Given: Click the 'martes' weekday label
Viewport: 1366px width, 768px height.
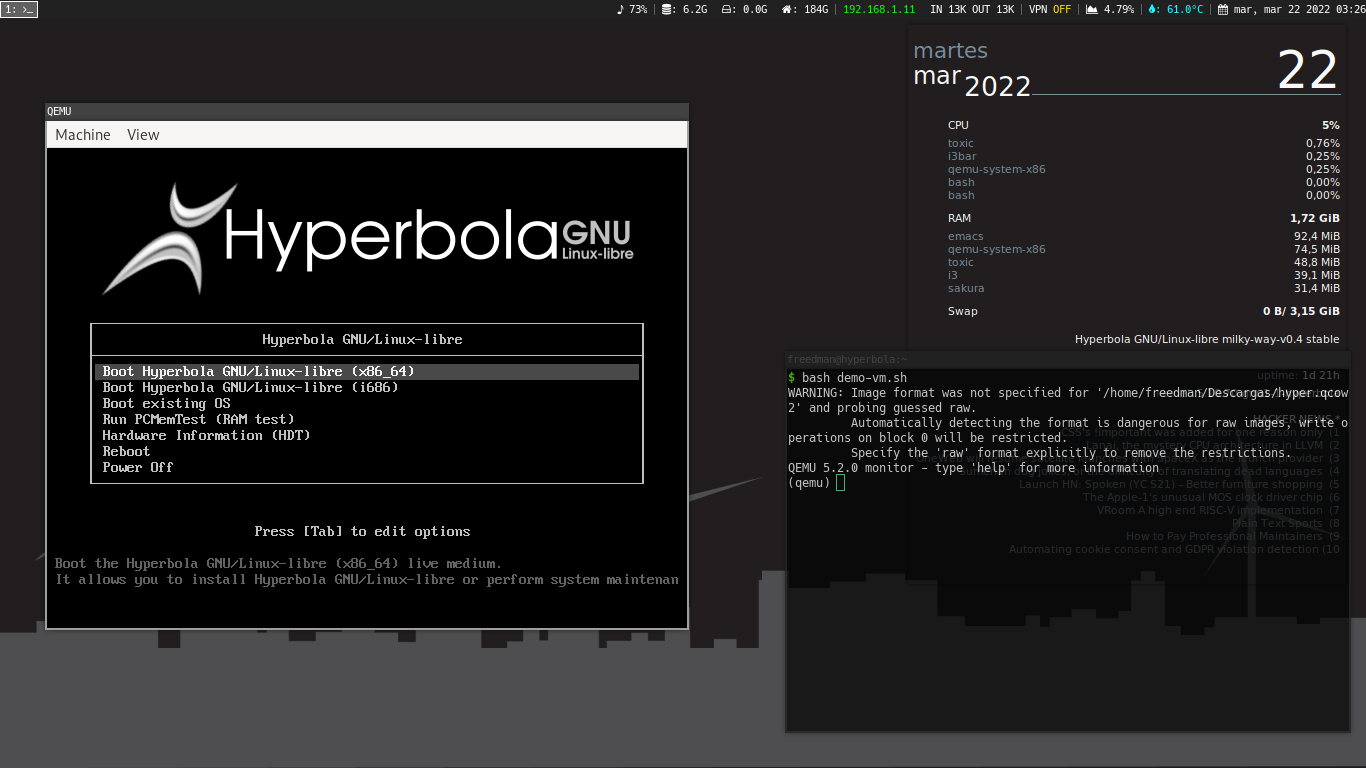Looking at the screenshot, I should (950, 51).
